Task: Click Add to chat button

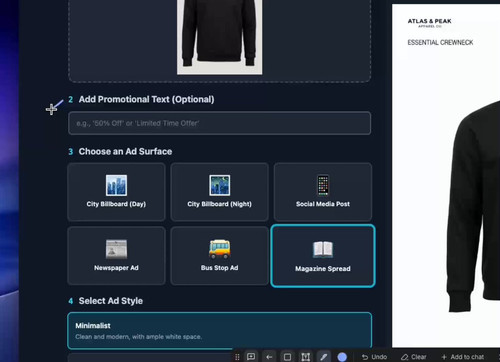Action: click(463, 357)
